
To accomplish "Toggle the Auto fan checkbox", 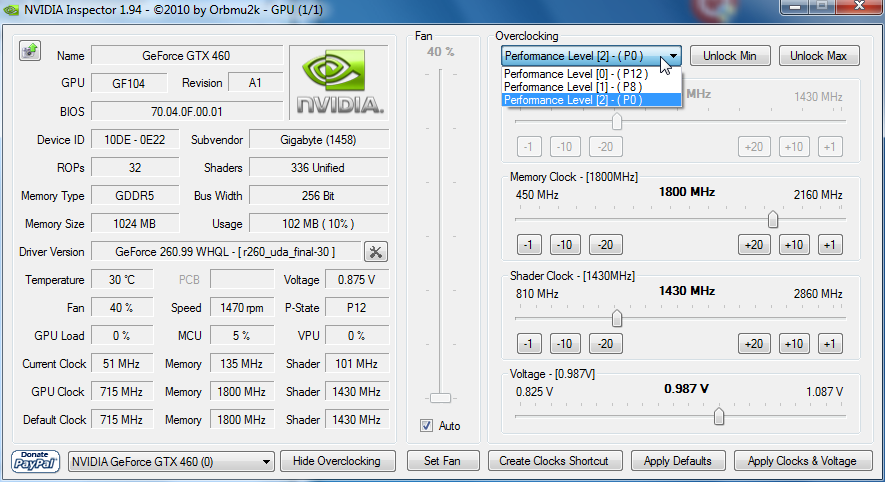I will tap(427, 426).
